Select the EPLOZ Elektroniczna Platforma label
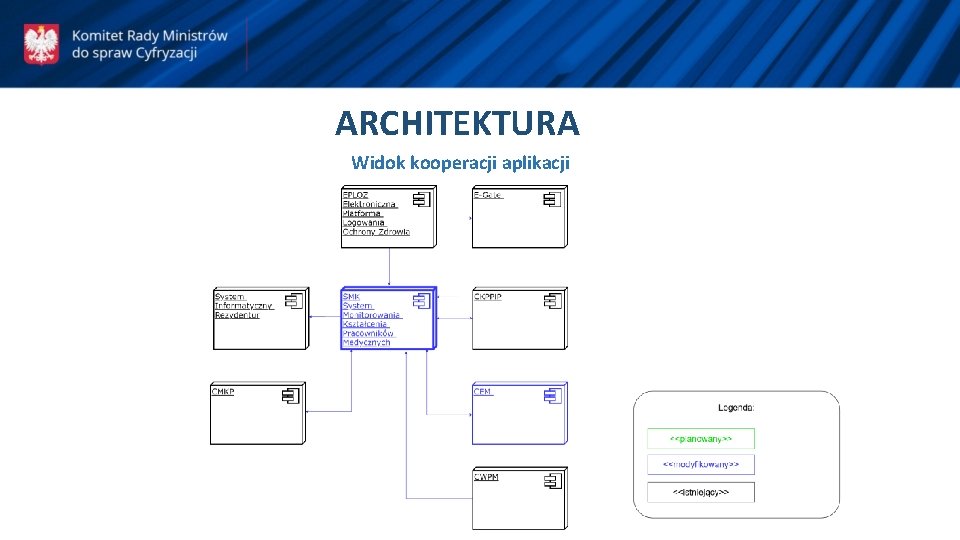 tap(376, 213)
